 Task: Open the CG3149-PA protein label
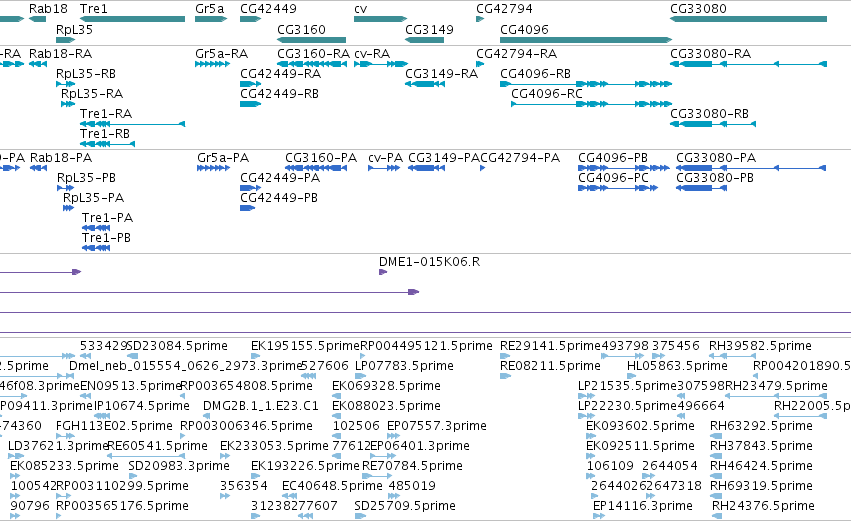click(x=444, y=158)
